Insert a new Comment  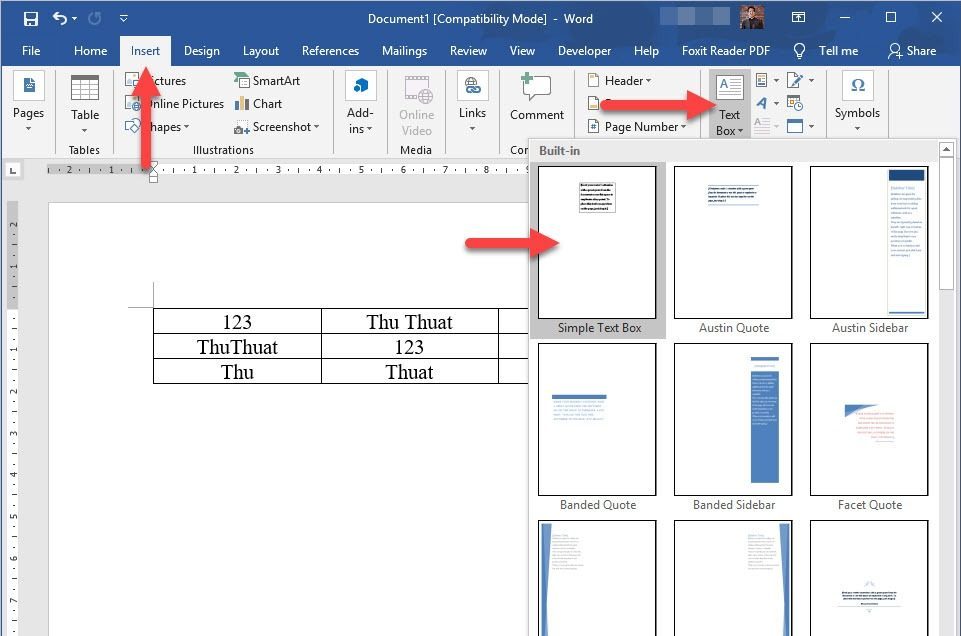click(x=536, y=98)
